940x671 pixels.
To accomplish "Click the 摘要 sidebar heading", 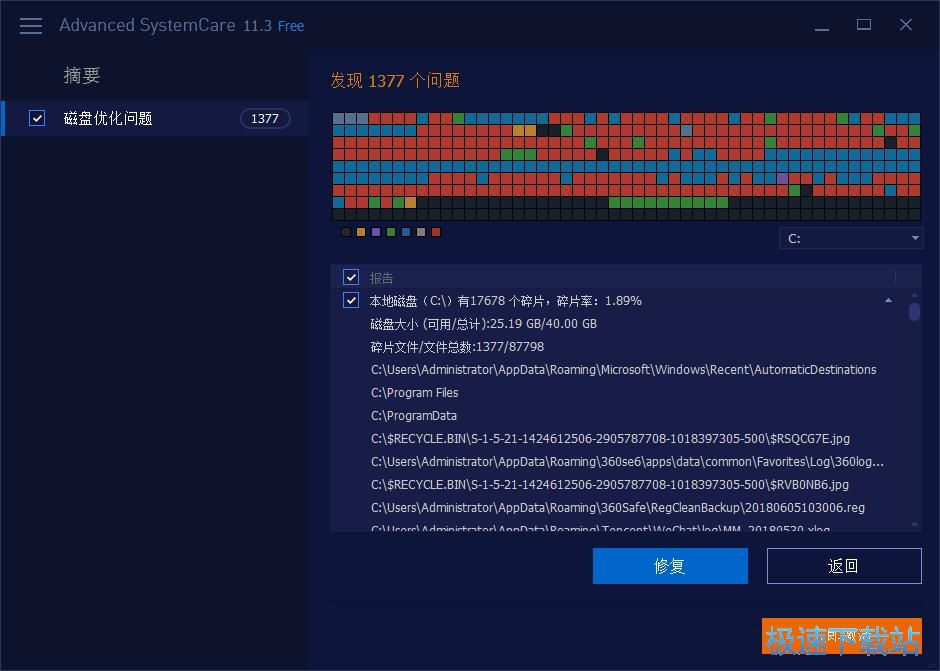I will pyautogui.click(x=82, y=76).
